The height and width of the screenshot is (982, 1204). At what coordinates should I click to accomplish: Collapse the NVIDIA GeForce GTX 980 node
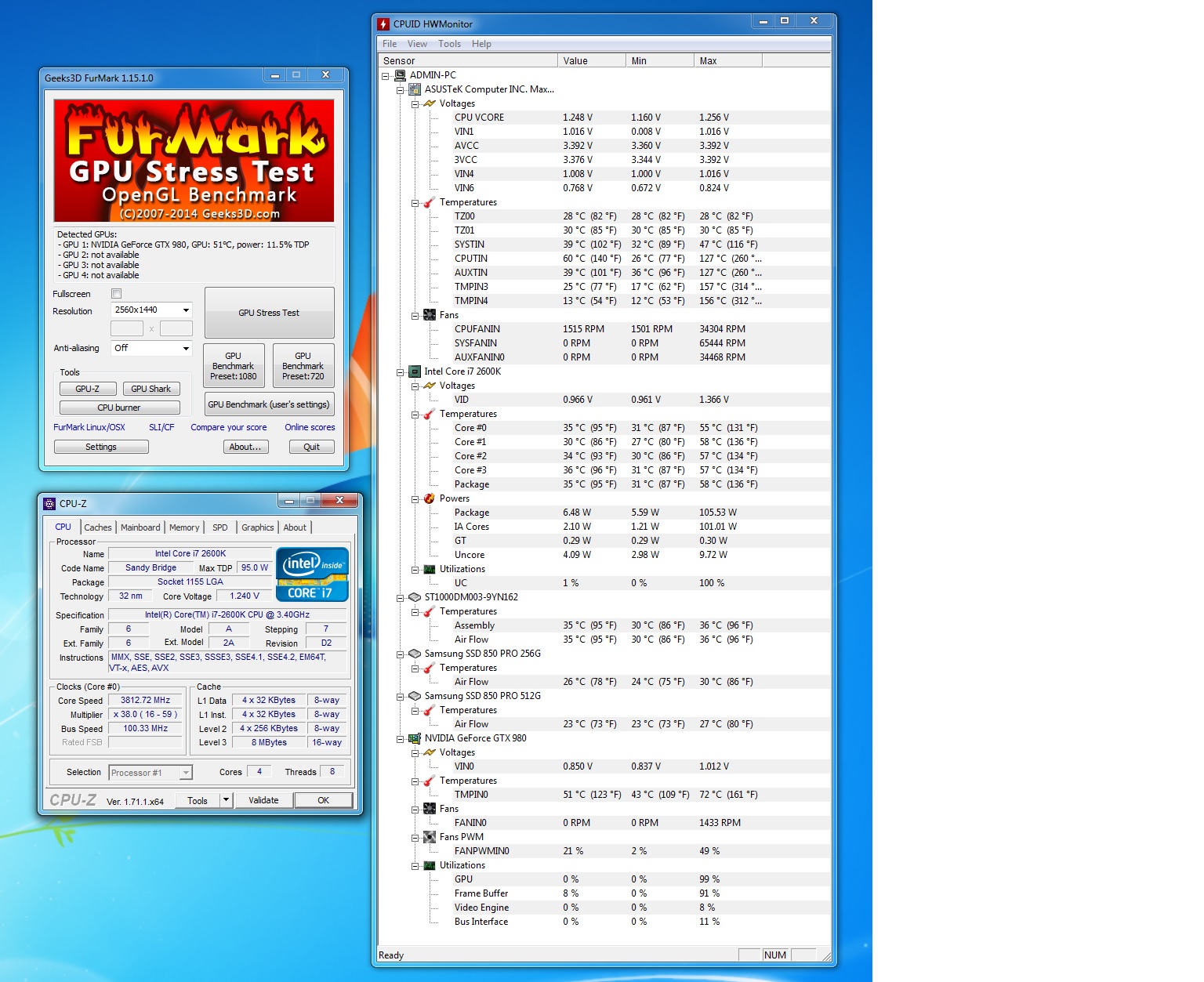(400, 739)
